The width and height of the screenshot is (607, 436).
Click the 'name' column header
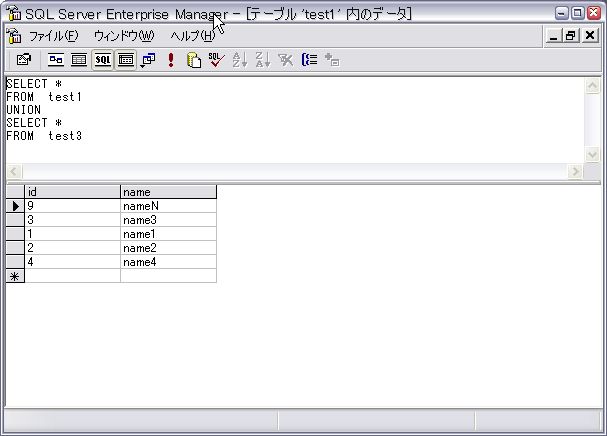tap(168, 191)
